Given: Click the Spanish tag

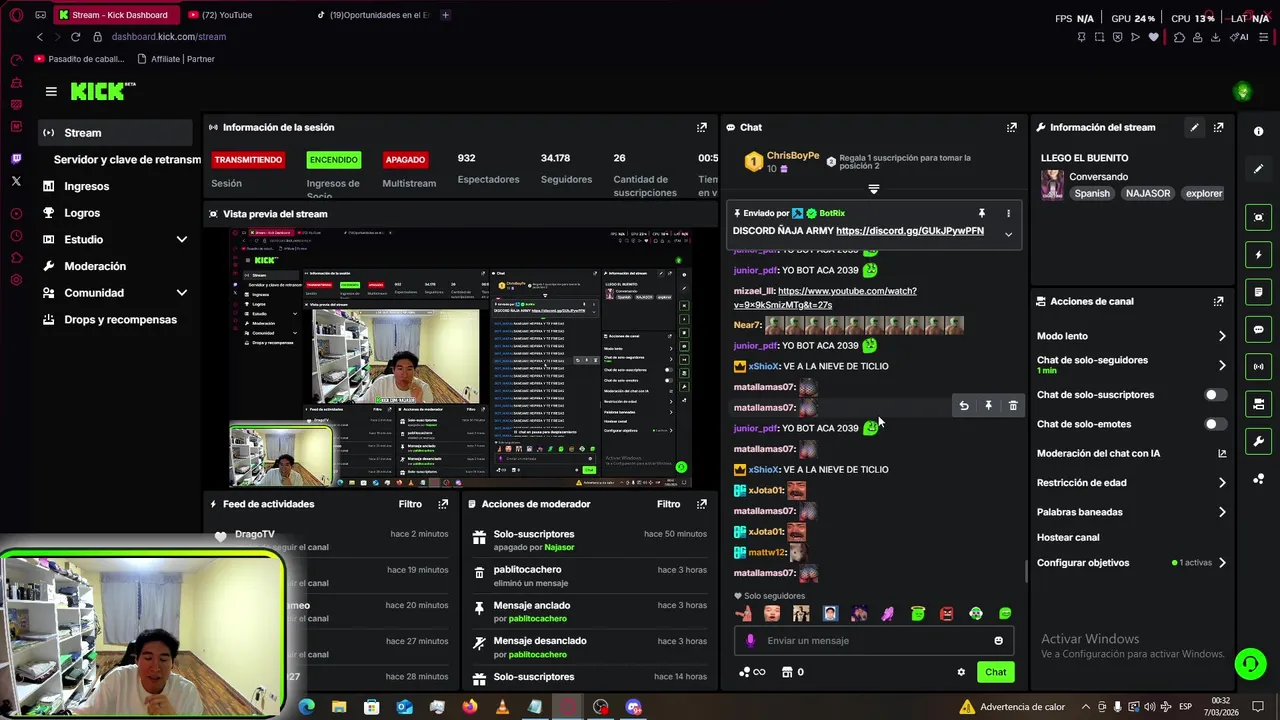Looking at the screenshot, I should (1092, 194).
